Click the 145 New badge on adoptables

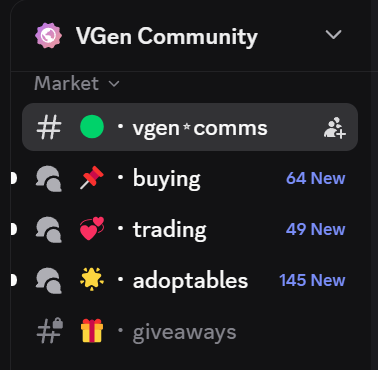(x=312, y=280)
